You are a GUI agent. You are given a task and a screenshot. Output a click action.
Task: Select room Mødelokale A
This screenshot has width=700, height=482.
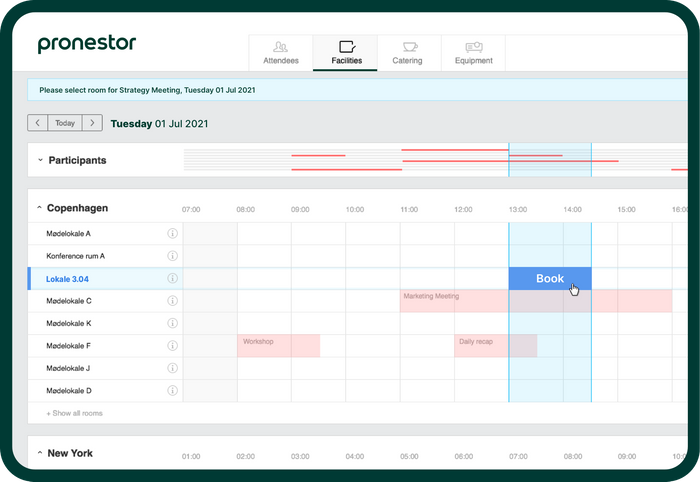(x=68, y=233)
